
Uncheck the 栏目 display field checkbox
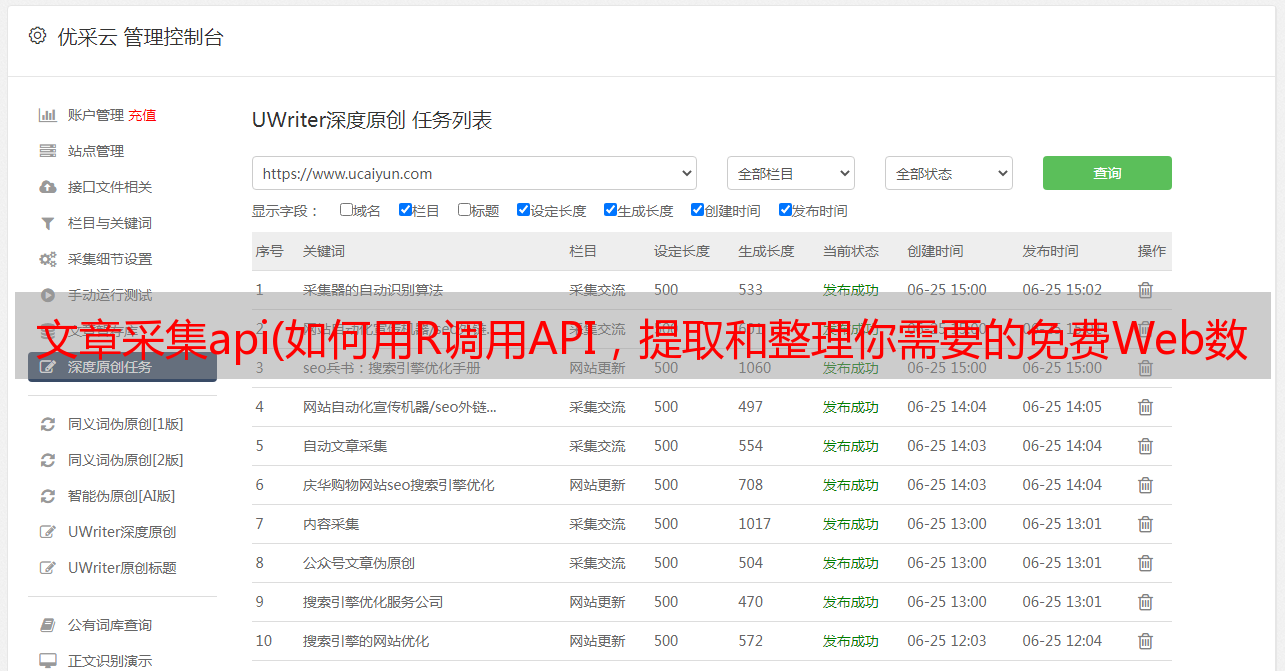[405, 210]
